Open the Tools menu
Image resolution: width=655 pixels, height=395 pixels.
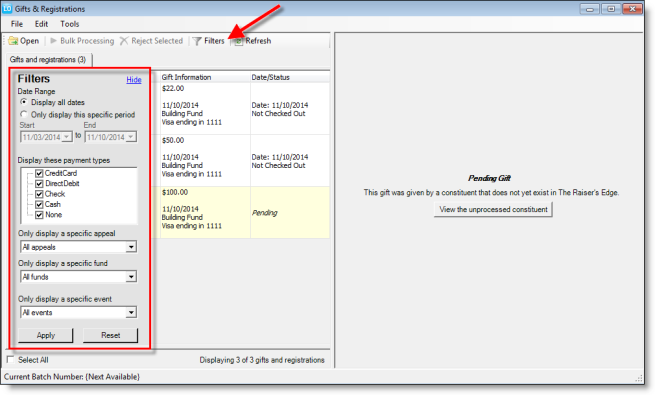point(69,24)
